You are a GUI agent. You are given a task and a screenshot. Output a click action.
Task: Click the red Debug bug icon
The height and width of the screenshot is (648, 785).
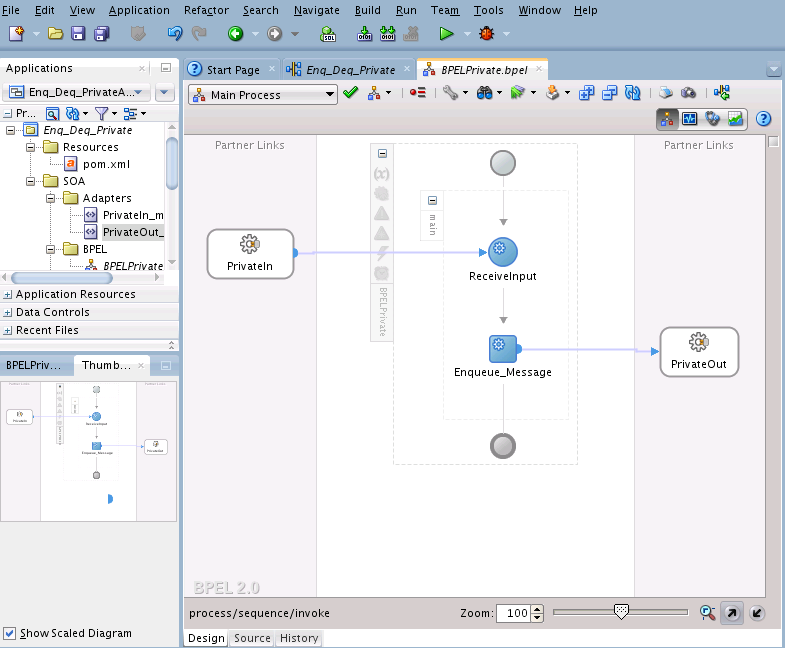487,34
